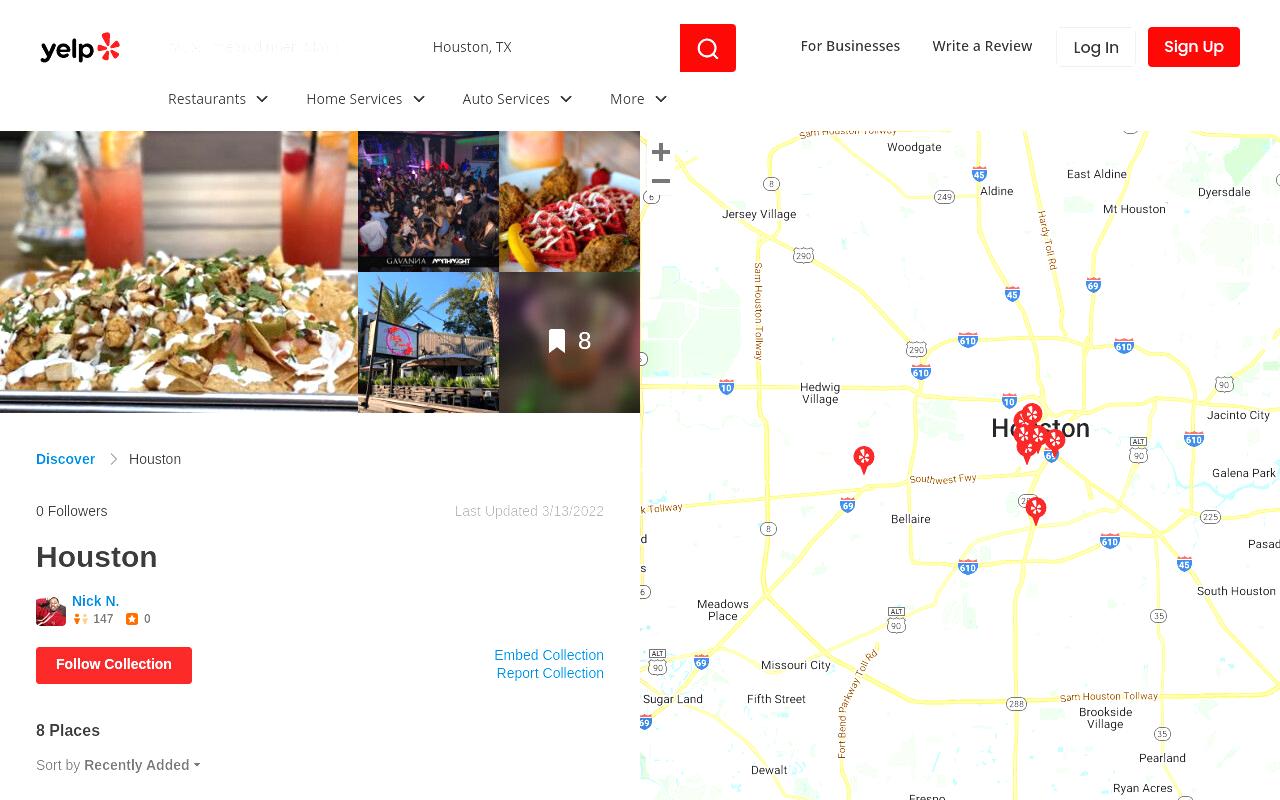The height and width of the screenshot is (800, 1280).
Task: Zoom out the map with minus icon
Action: (x=661, y=181)
